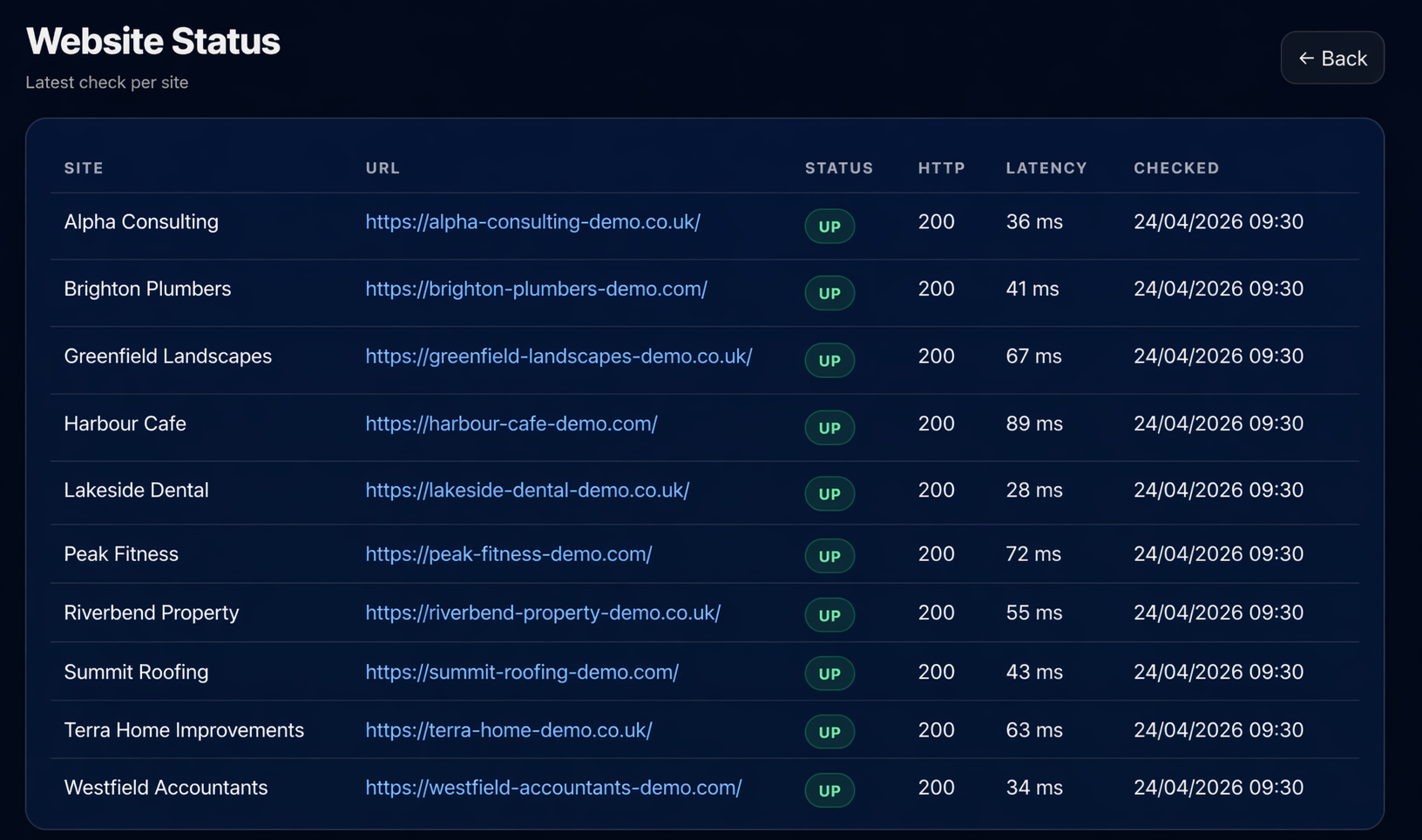Click the Brighton Plumbers site name
The width and height of the screenshot is (1422, 840).
click(x=147, y=289)
